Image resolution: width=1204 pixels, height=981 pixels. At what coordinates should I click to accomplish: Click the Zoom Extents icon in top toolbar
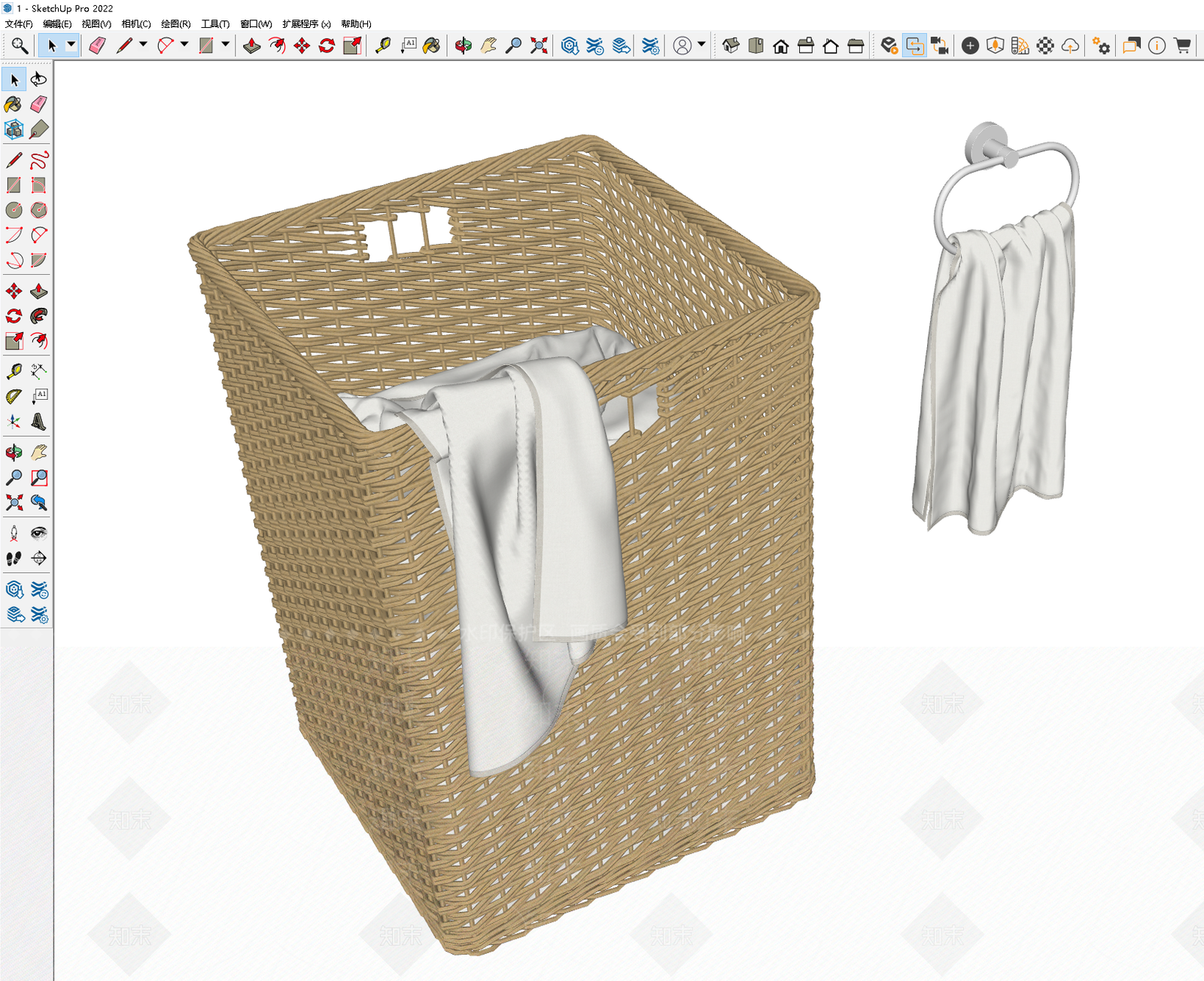[539, 46]
